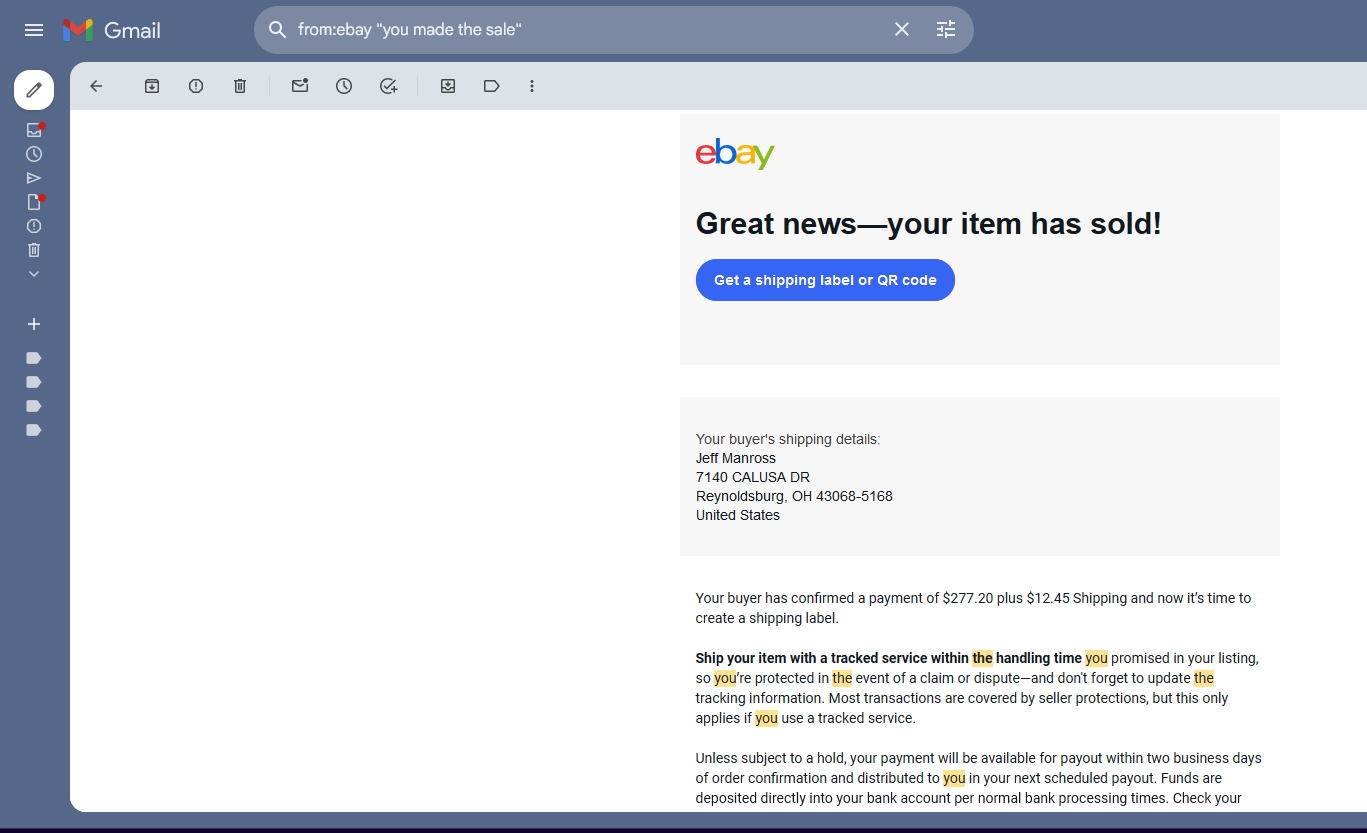Delete this email with trash icon

click(240, 86)
